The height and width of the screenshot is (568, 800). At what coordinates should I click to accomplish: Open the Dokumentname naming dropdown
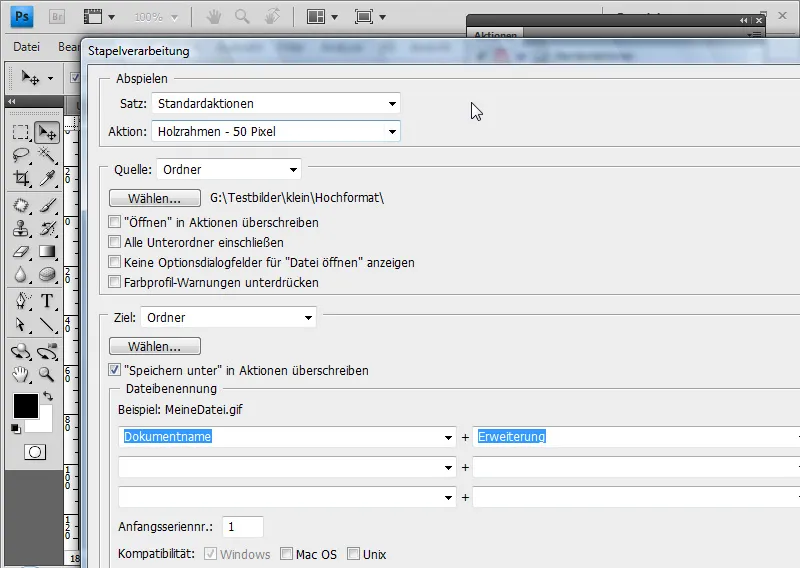(287, 437)
